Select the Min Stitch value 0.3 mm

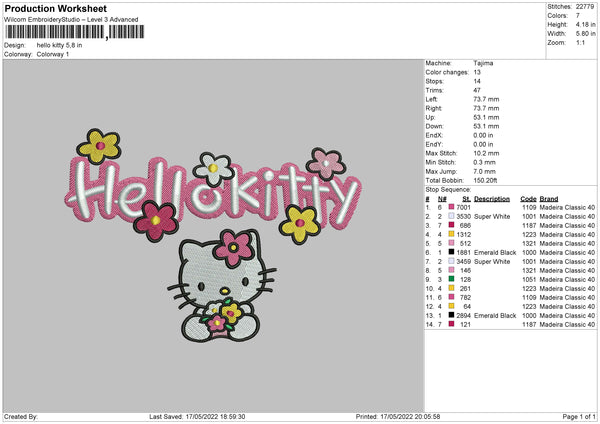pos(484,162)
